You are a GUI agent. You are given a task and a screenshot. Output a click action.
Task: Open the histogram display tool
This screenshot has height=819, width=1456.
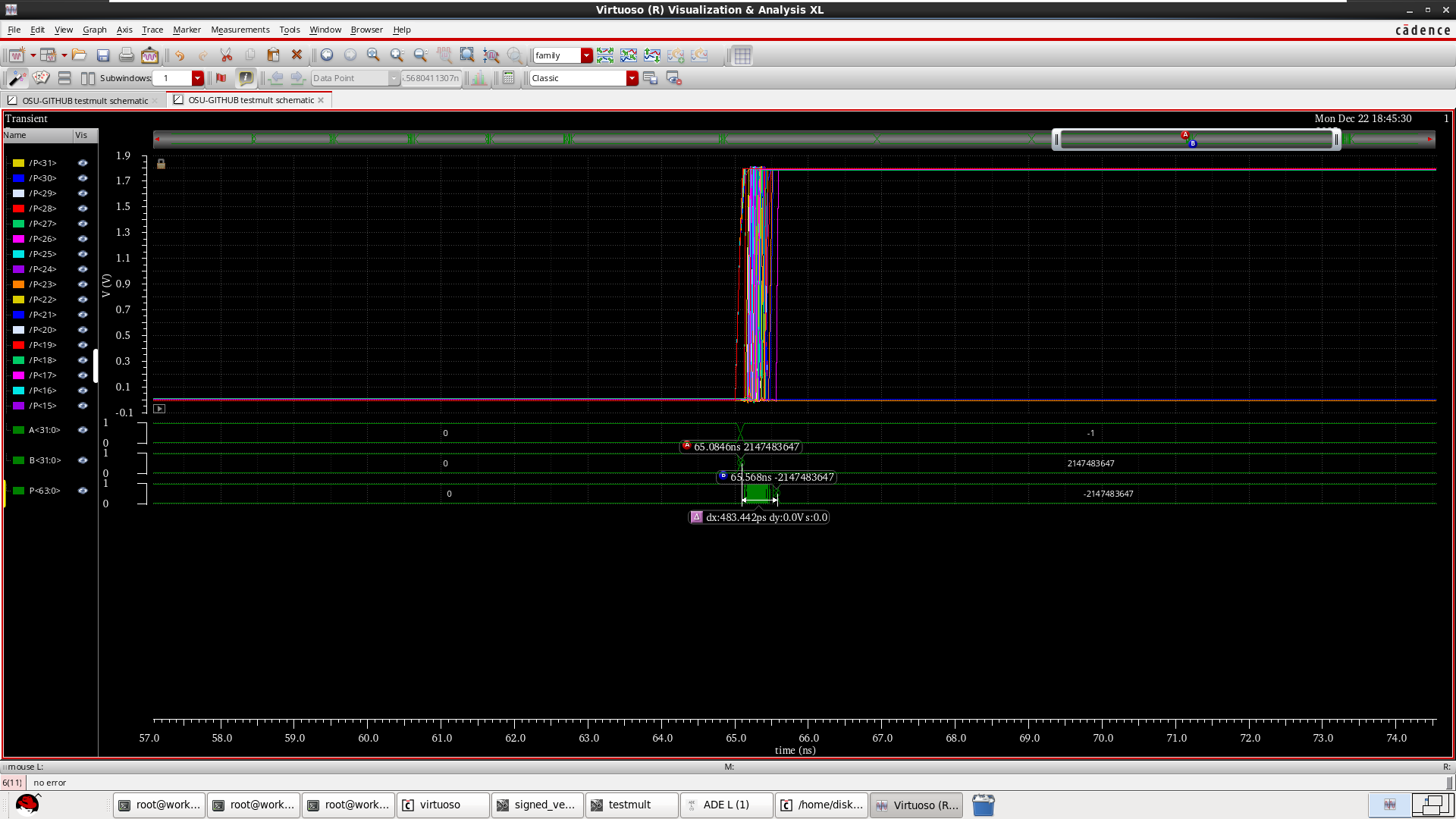(479, 78)
